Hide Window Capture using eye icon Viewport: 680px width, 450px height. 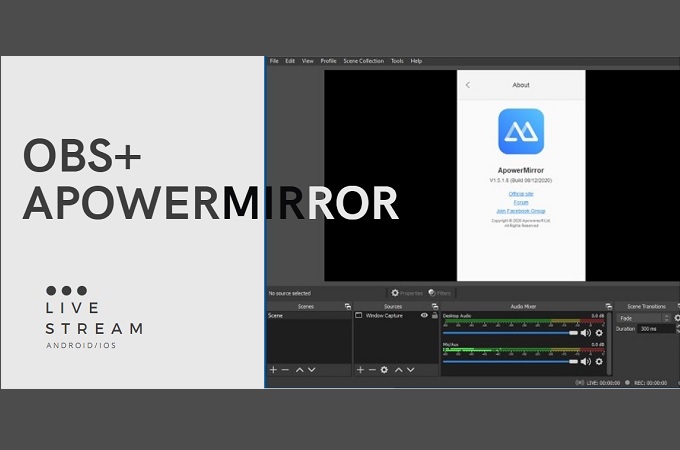pos(424,315)
